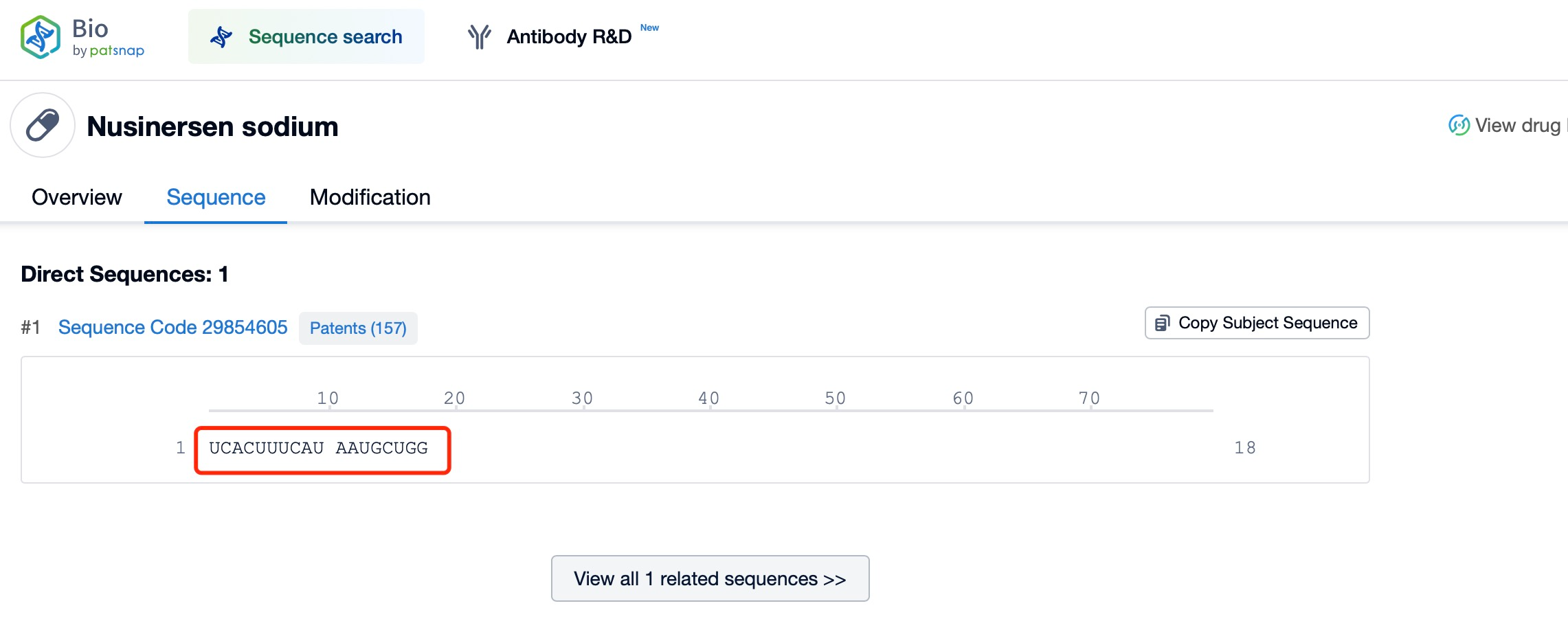
Task: Select the Sequence tab
Action: tap(216, 197)
